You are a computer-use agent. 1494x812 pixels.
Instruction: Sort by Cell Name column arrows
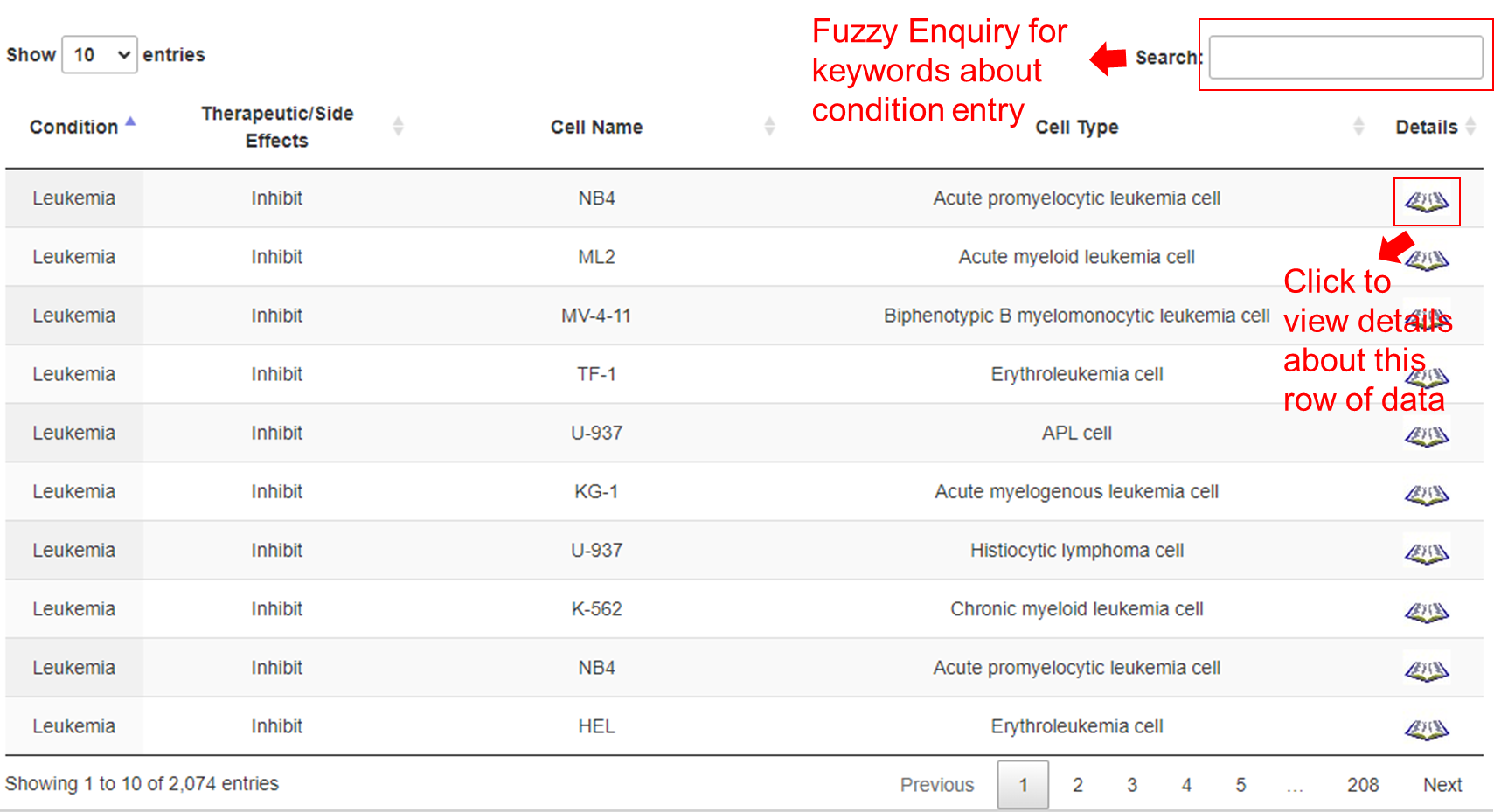click(x=769, y=127)
